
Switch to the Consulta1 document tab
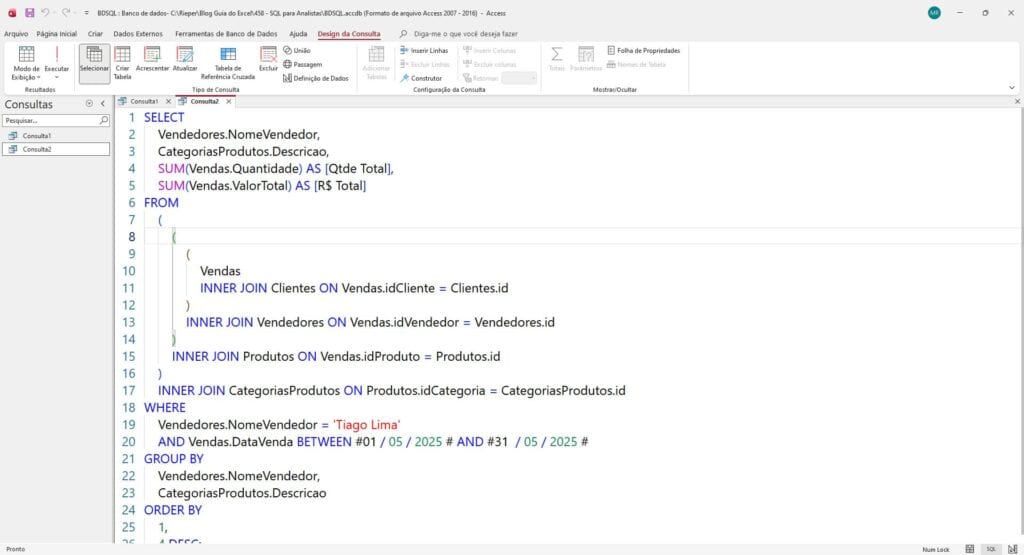(x=139, y=101)
